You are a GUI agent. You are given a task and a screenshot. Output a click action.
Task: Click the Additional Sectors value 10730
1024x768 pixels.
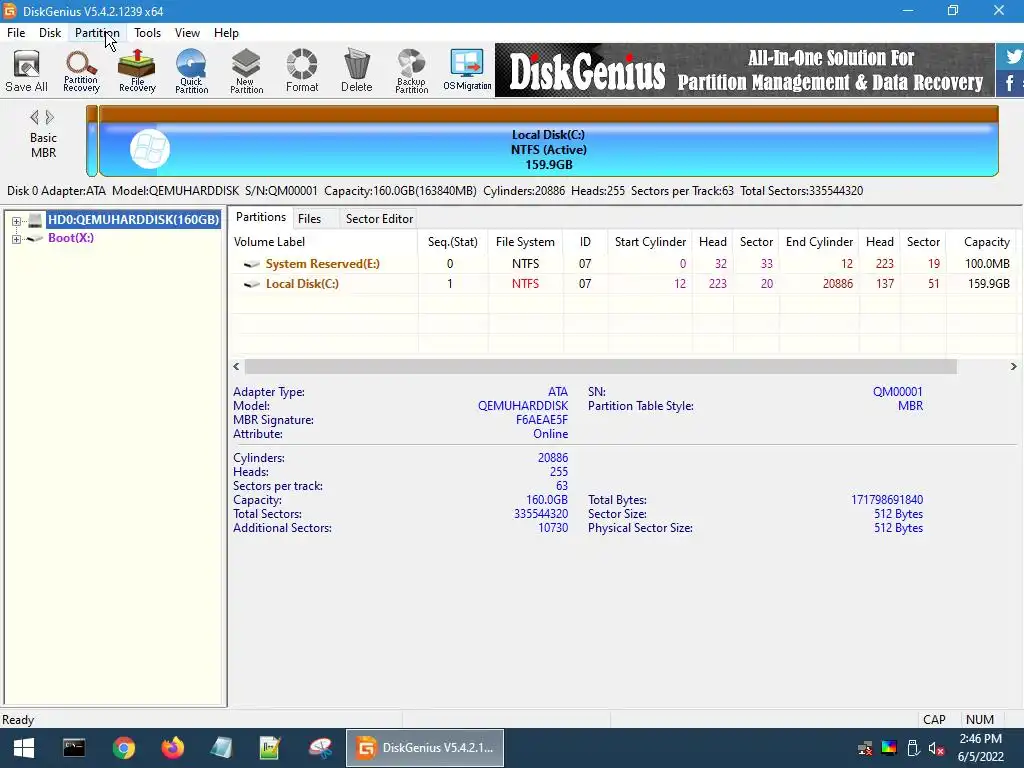tap(552, 528)
